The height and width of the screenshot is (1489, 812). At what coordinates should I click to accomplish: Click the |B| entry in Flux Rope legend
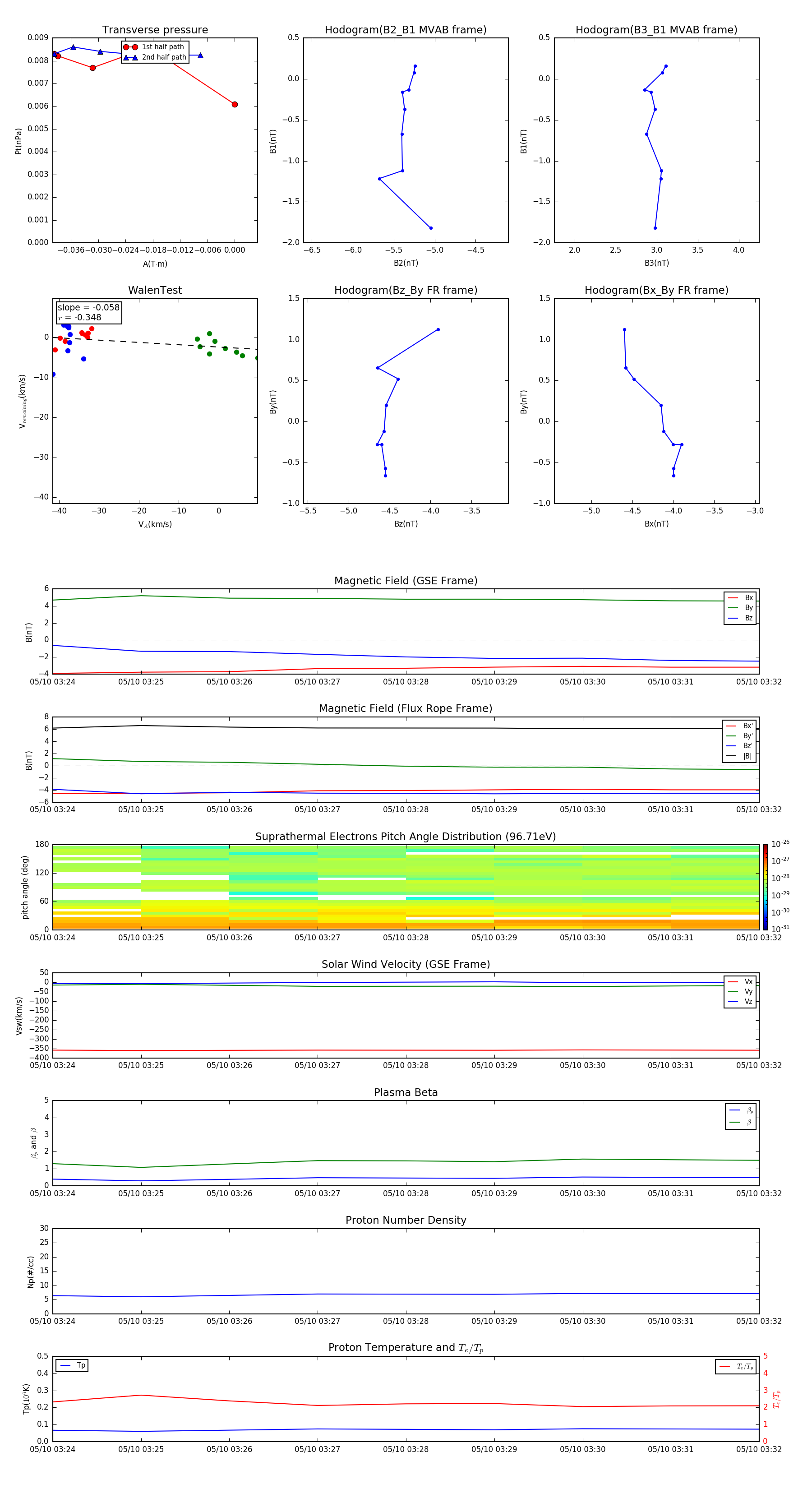pyautogui.click(x=739, y=756)
